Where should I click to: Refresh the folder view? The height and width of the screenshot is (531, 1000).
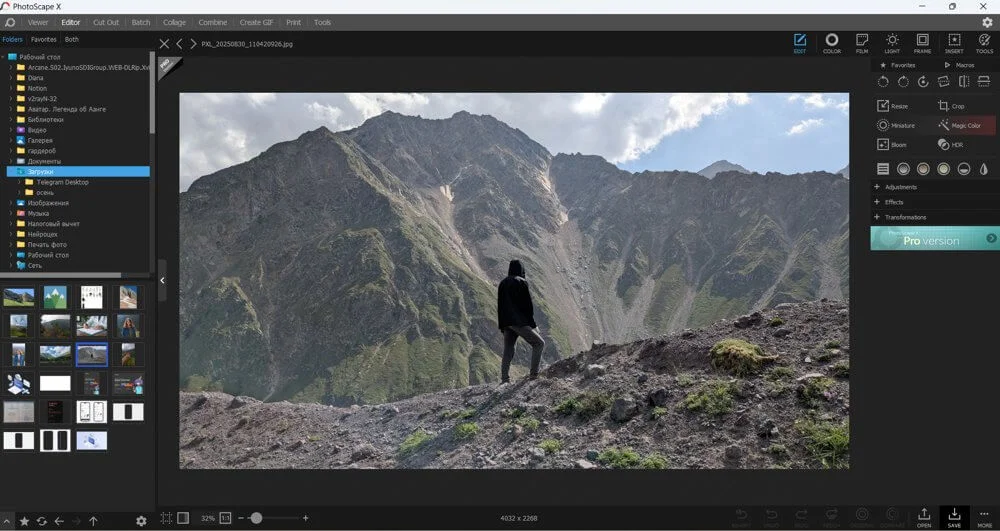click(41, 521)
